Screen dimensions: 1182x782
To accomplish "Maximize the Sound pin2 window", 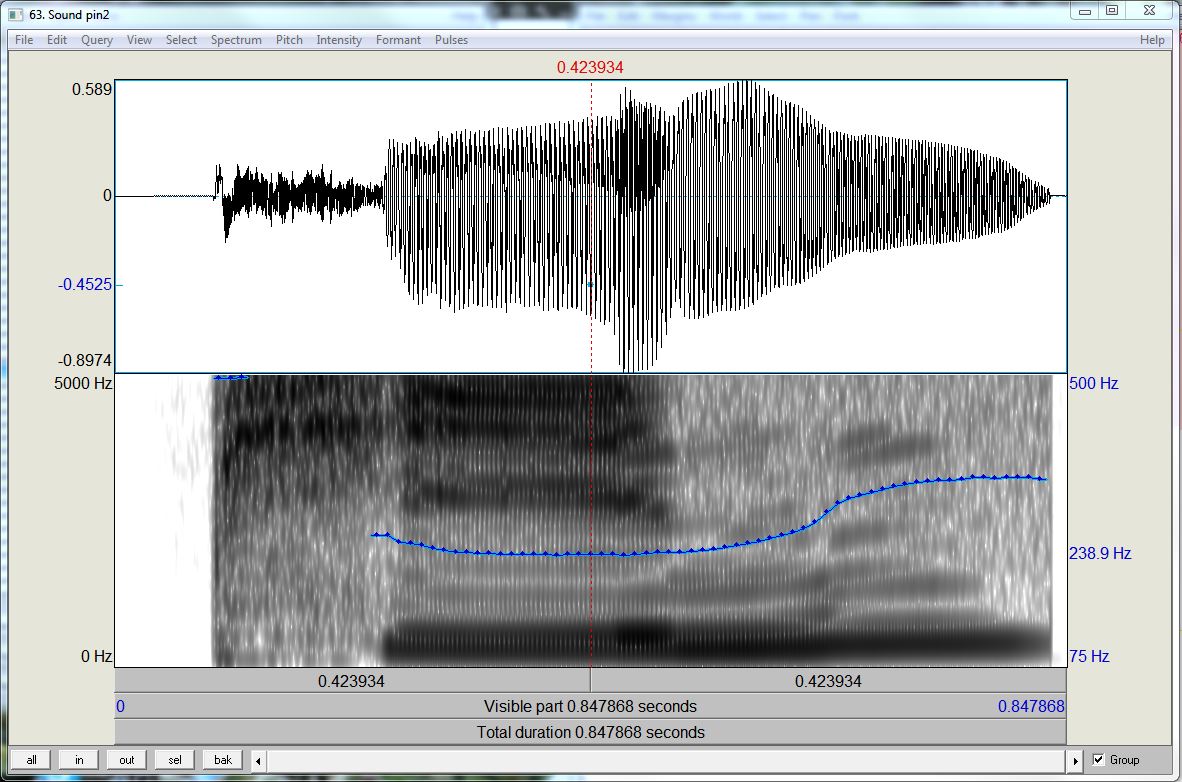I will point(1112,11).
